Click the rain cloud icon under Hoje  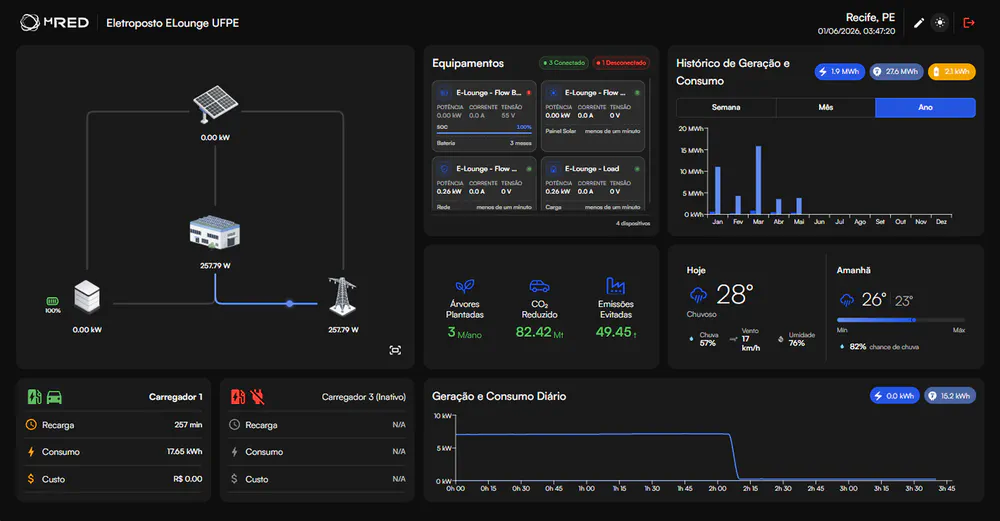698,295
